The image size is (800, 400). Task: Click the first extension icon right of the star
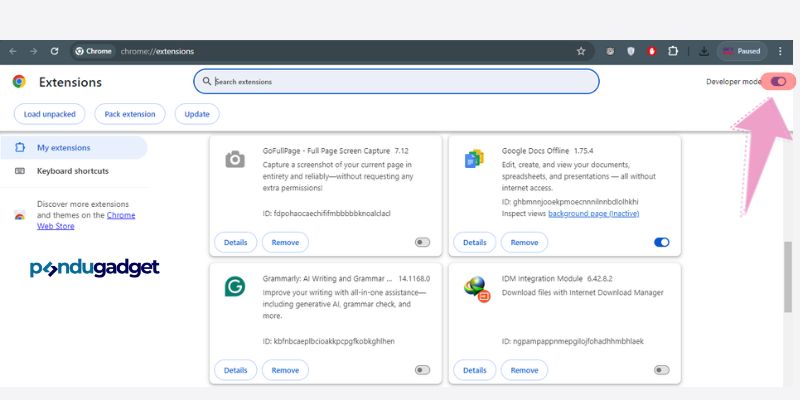(x=610, y=51)
